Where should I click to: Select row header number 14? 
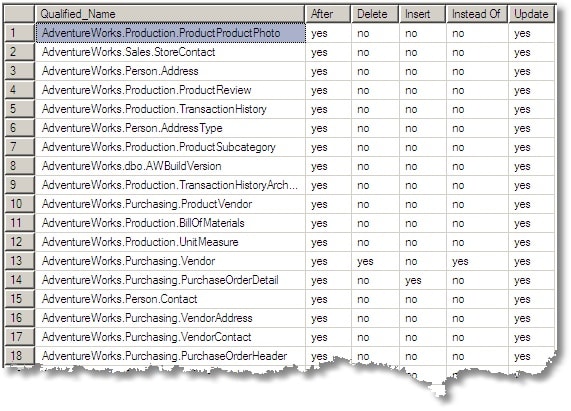coord(19,280)
